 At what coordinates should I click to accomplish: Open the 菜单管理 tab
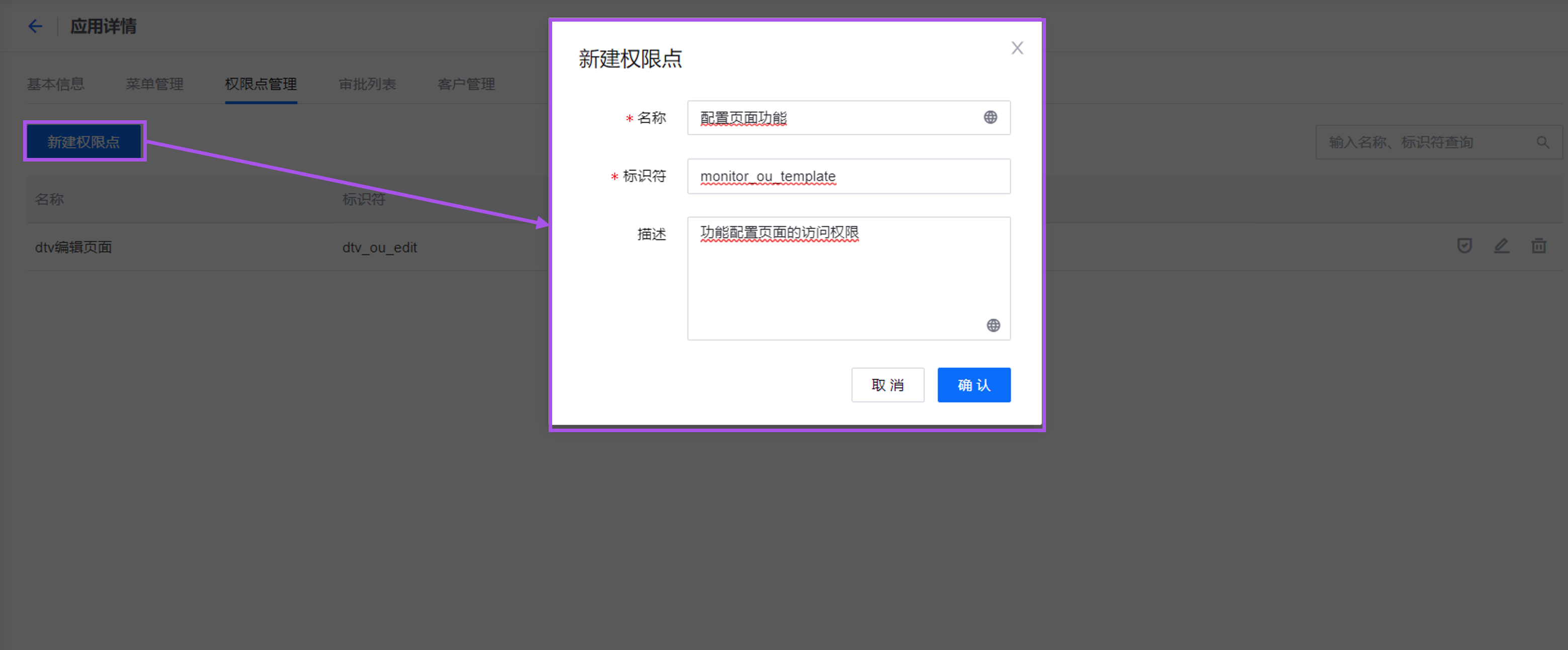pyautogui.click(x=154, y=84)
